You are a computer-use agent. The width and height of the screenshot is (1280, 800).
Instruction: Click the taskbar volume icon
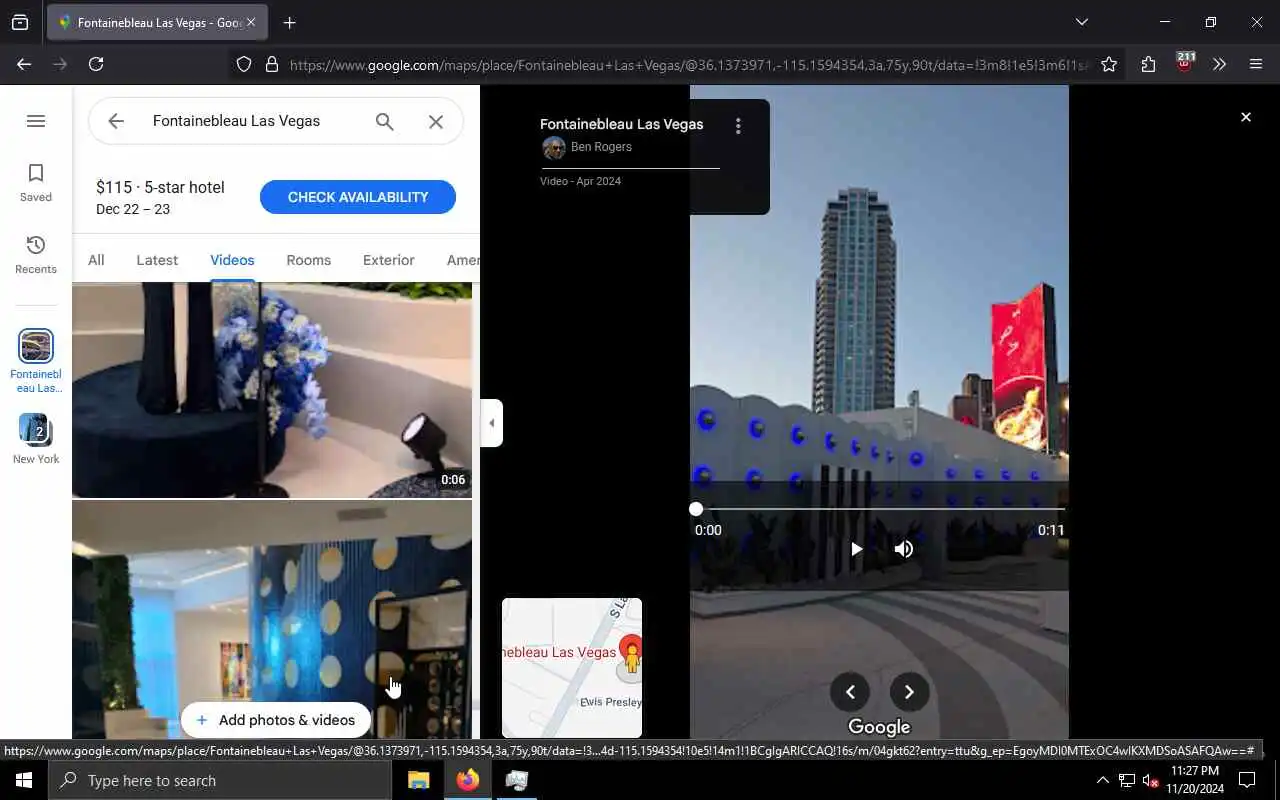tap(1150, 781)
